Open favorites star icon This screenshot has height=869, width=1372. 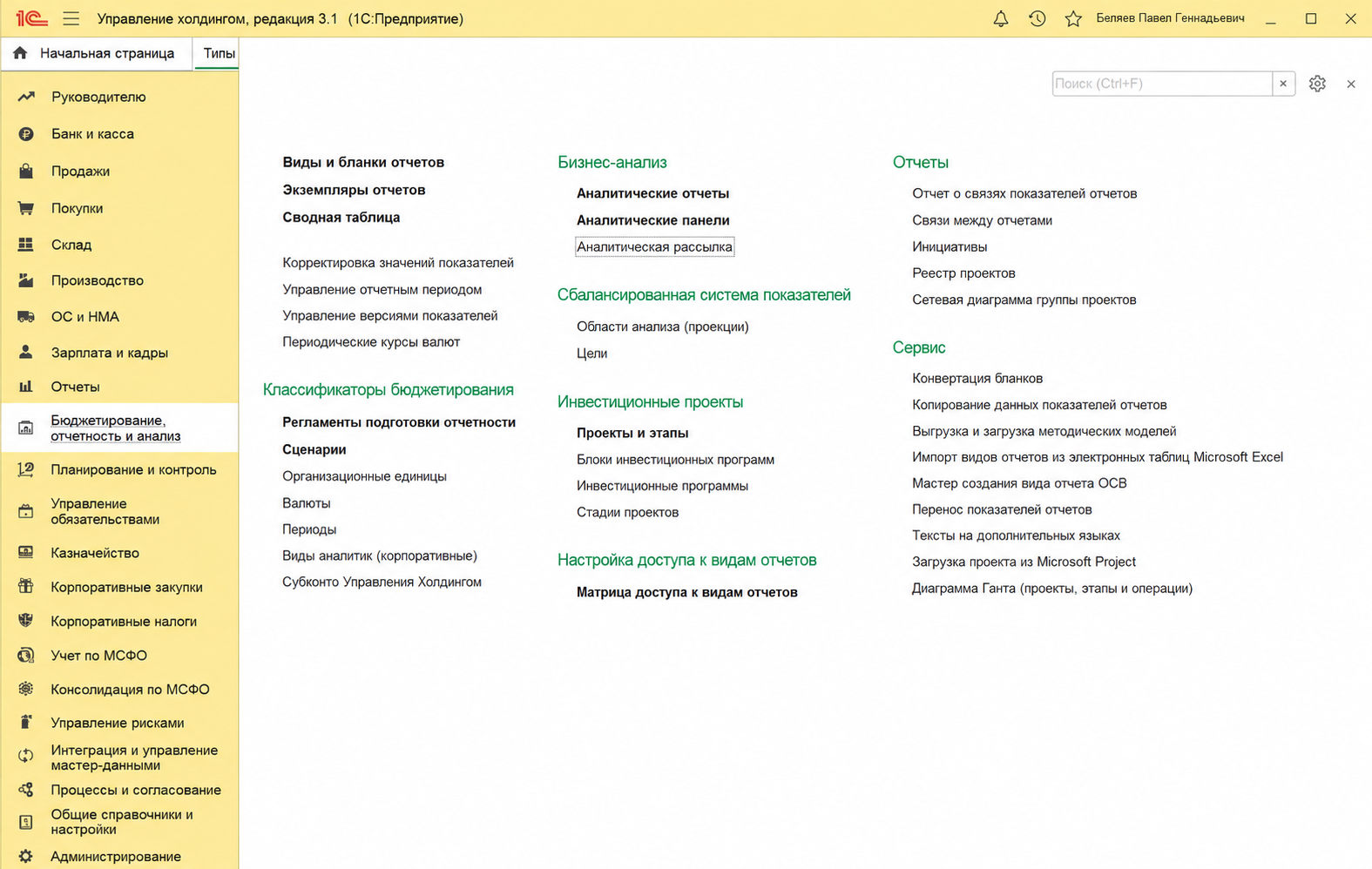1073,18
